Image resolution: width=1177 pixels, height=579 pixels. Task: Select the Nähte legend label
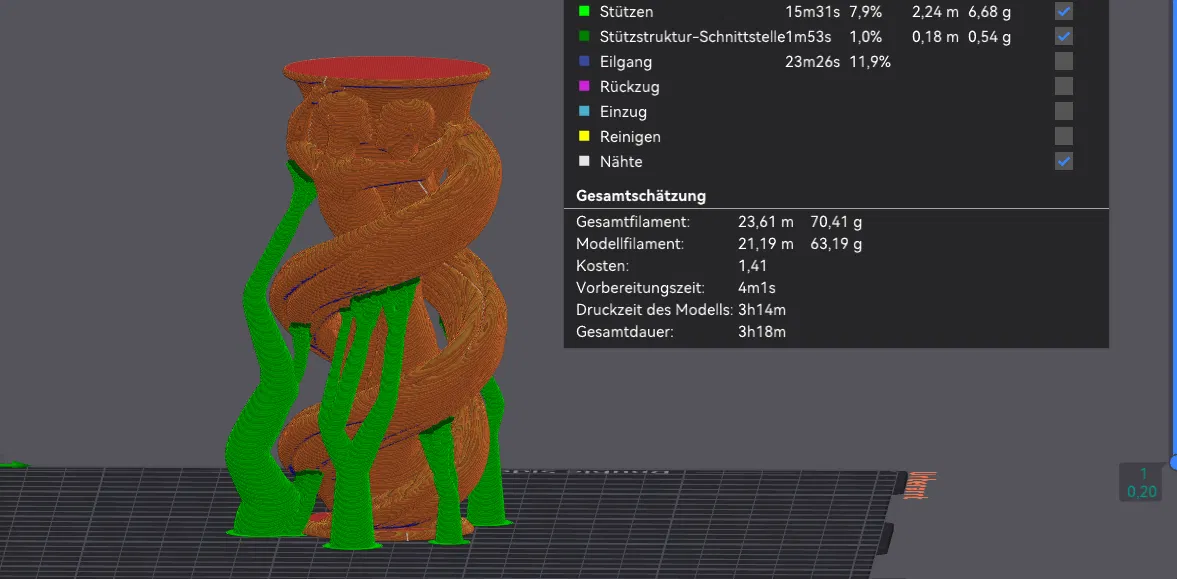[621, 161]
